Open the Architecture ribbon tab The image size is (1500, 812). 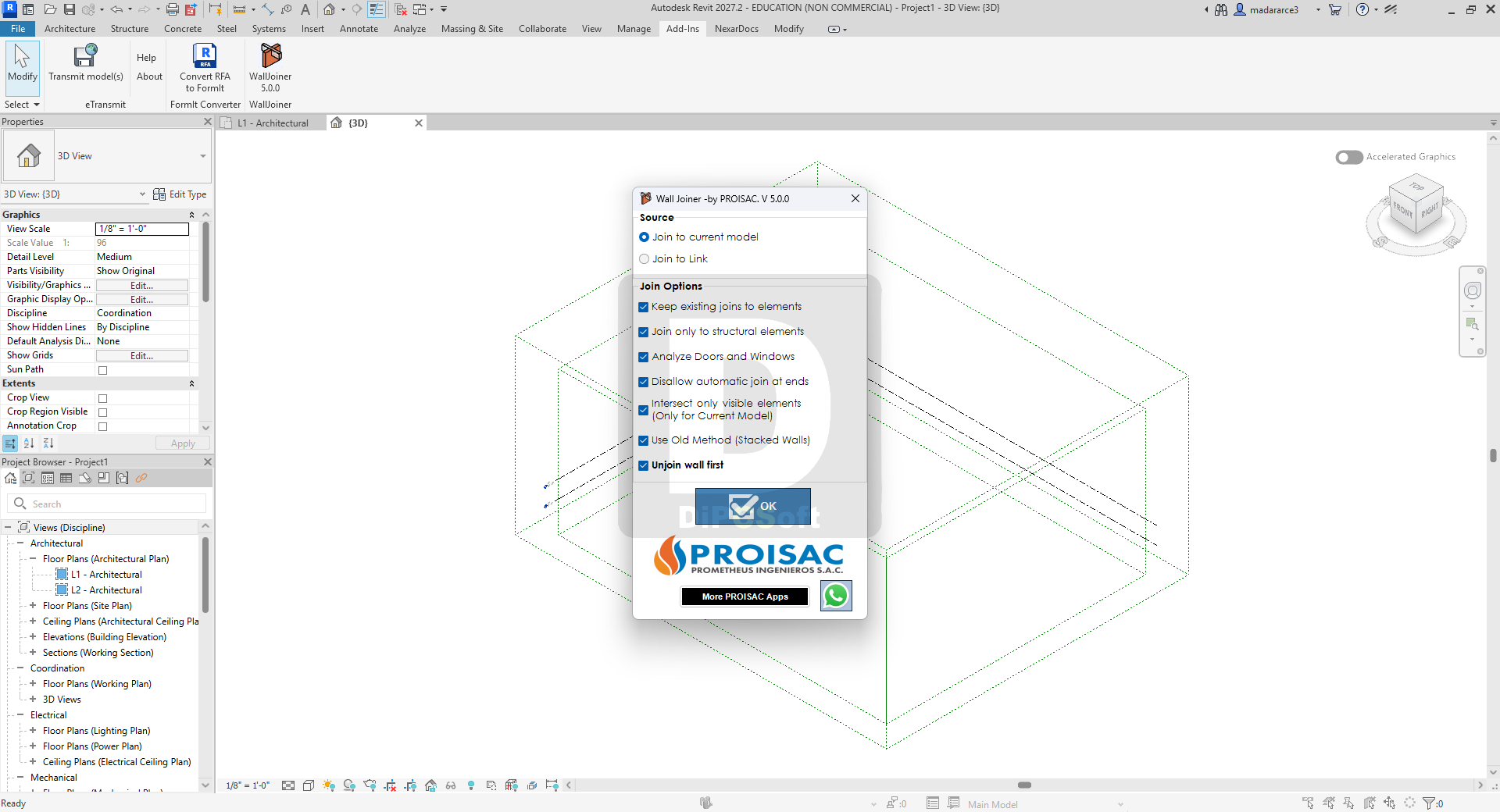70,29
